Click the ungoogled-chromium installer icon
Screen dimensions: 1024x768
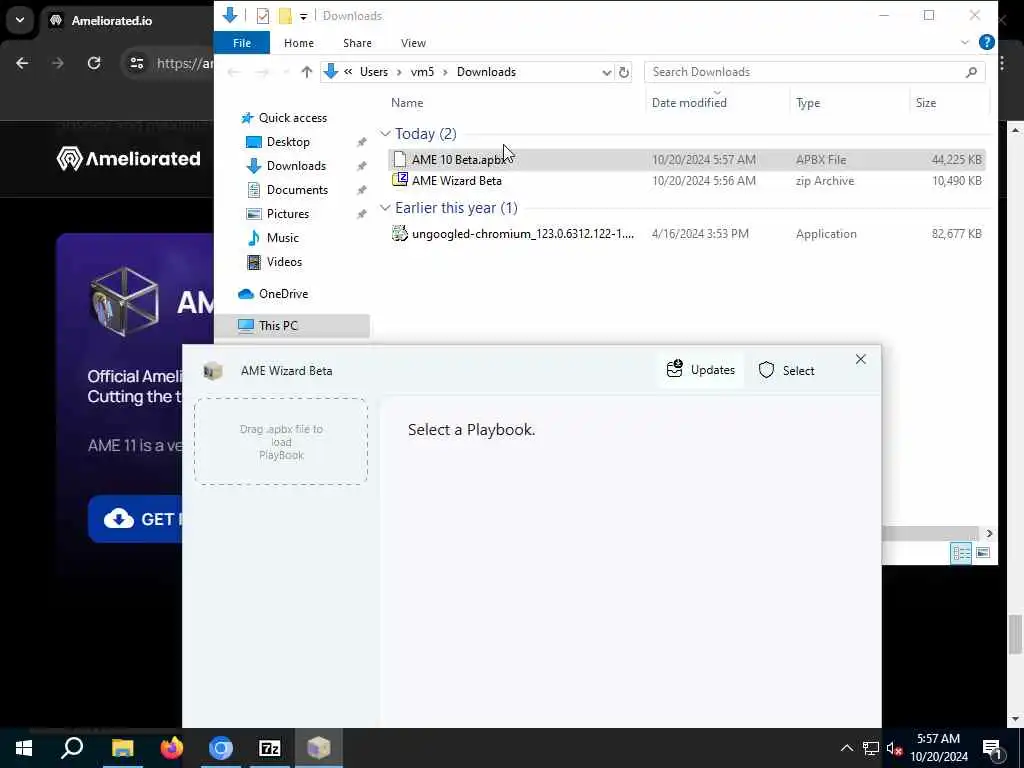(x=400, y=233)
